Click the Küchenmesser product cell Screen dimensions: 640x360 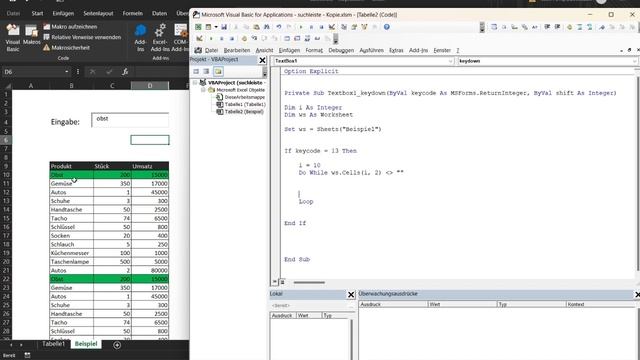click(x=71, y=253)
